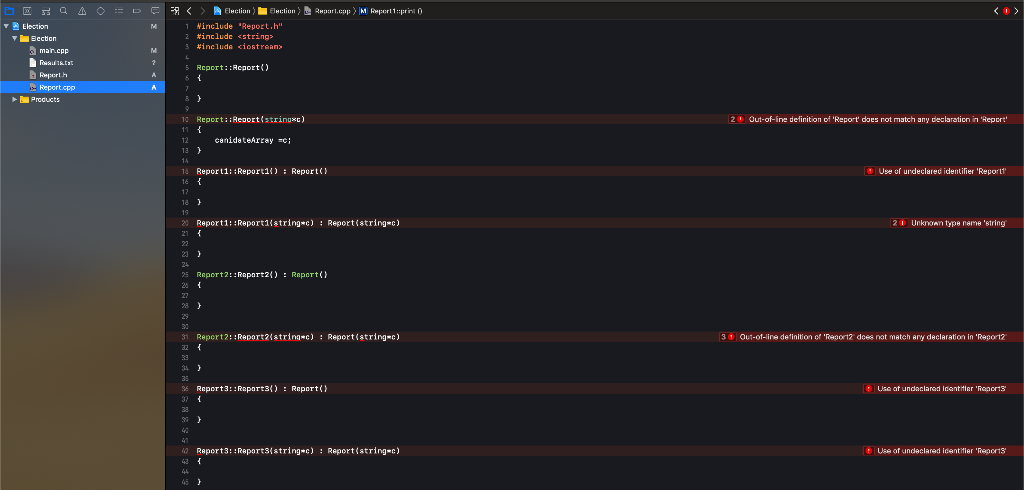Open 'Out-of-line definition of Report' error message
1024x490 pixels.
878,119
